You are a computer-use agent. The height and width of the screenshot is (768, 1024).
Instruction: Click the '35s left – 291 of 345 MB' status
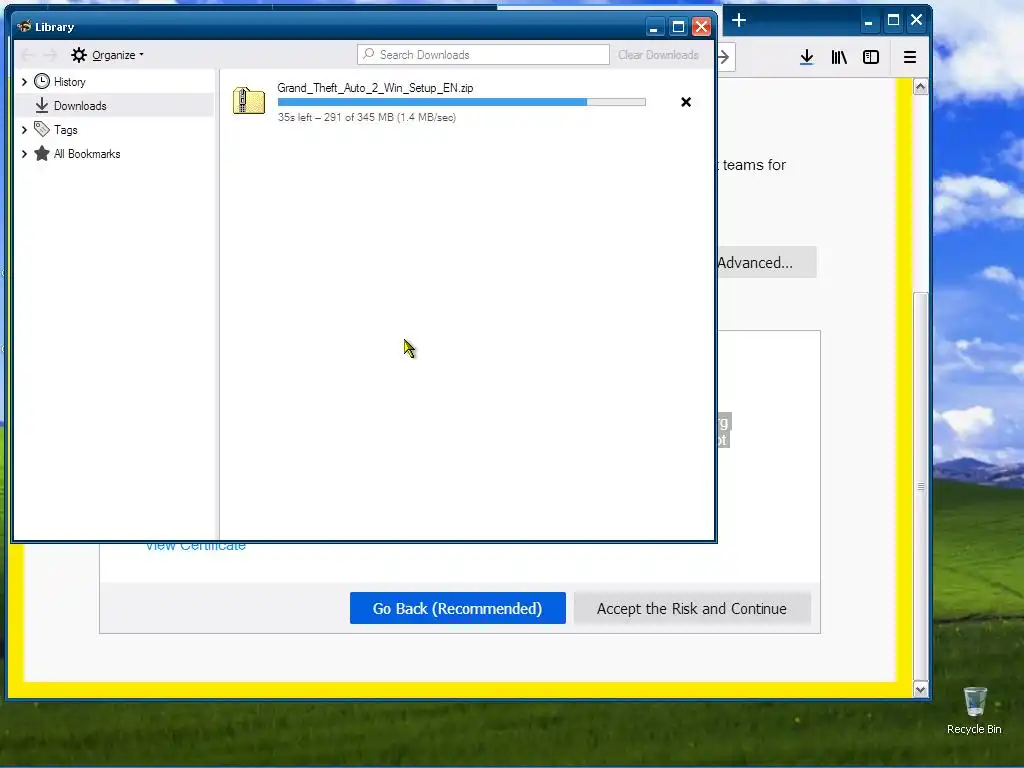tap(366, 118)
